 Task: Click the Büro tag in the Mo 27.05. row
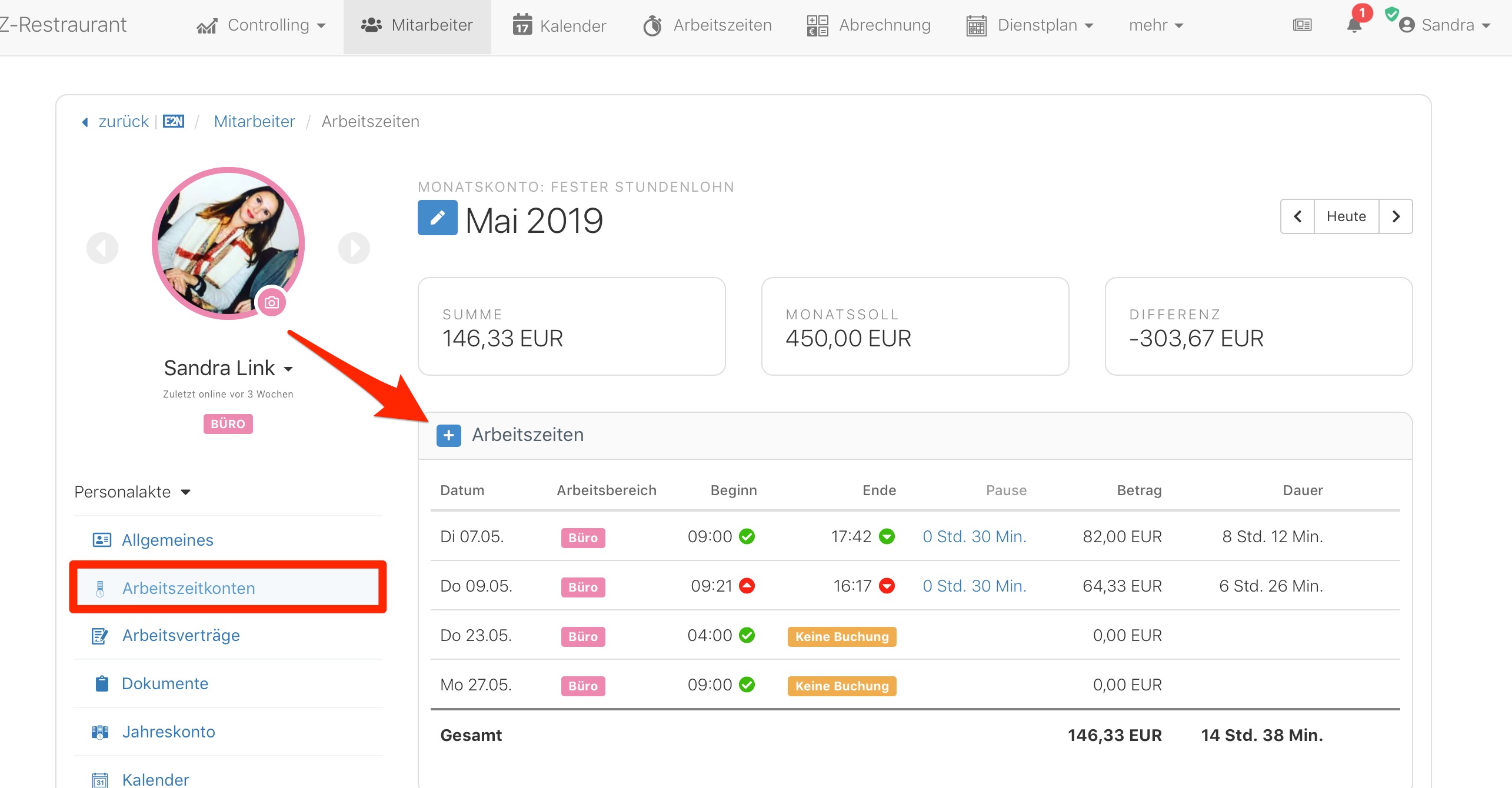(x=583, y=686)
